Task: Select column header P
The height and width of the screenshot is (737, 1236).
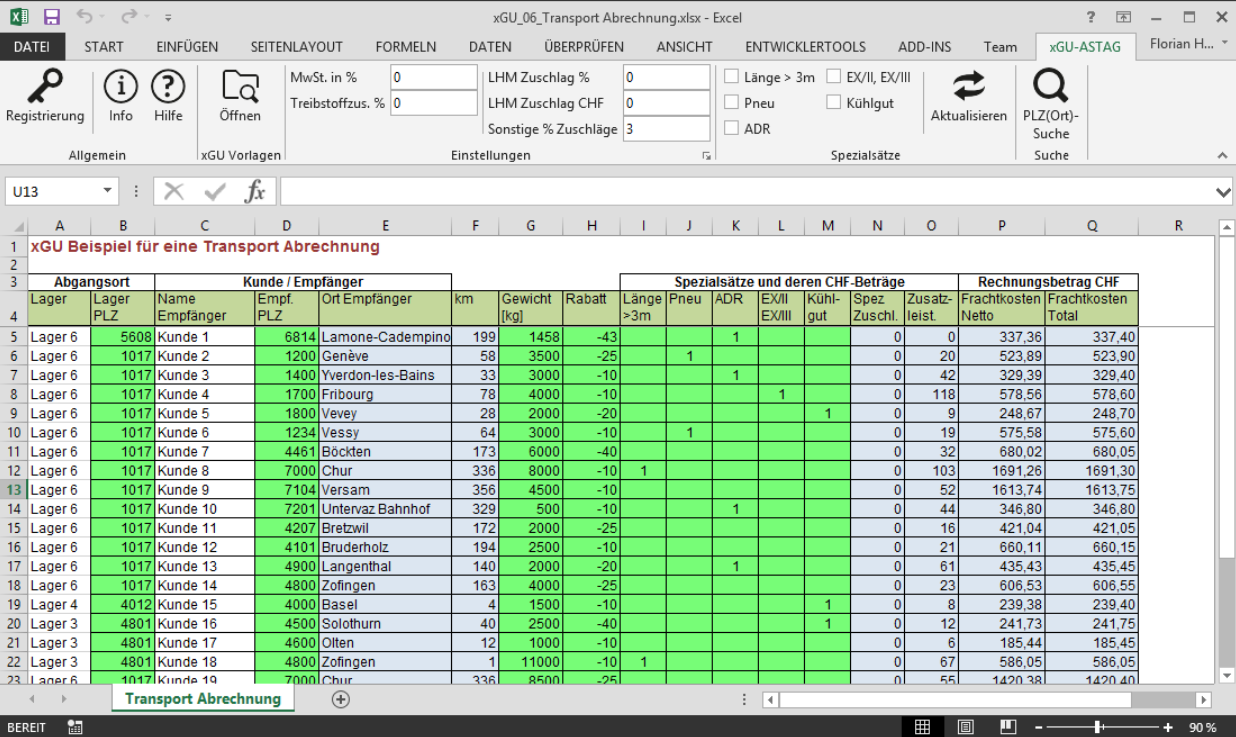Action: [x=1001, y=226]
